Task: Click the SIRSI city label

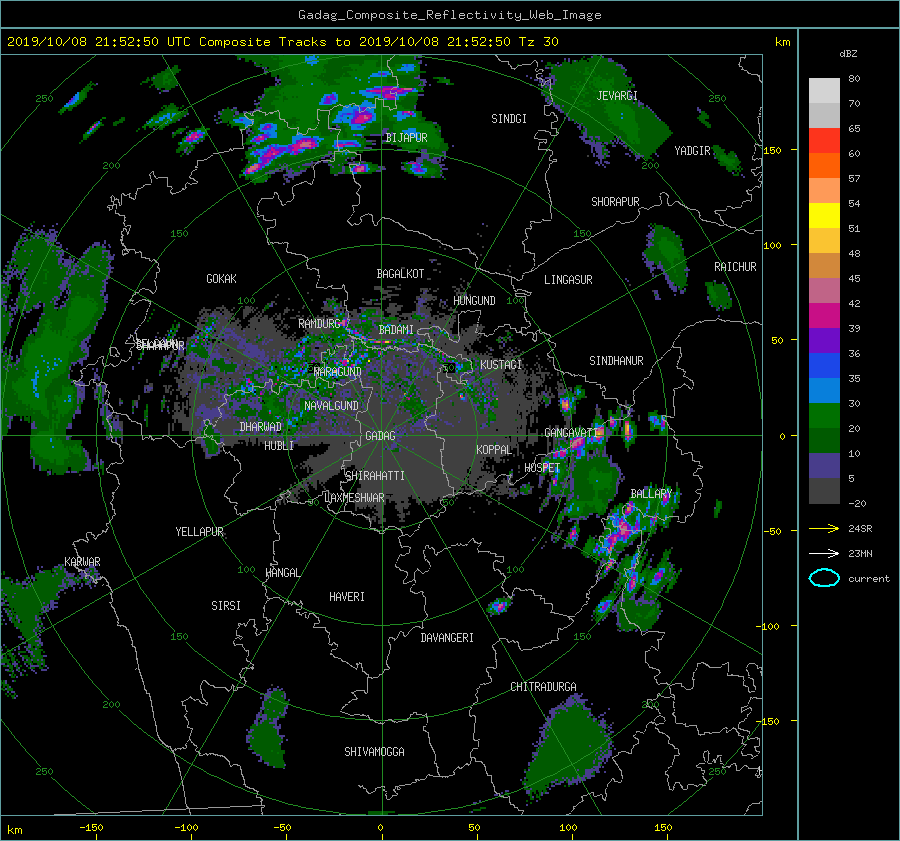Action: pos(226,606)
